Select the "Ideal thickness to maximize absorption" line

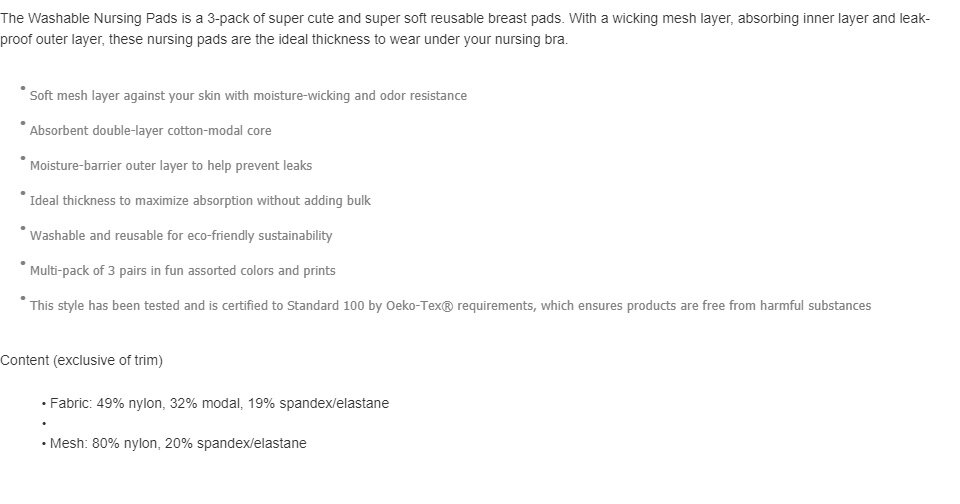pyautogui.click(x=200, y=201)
